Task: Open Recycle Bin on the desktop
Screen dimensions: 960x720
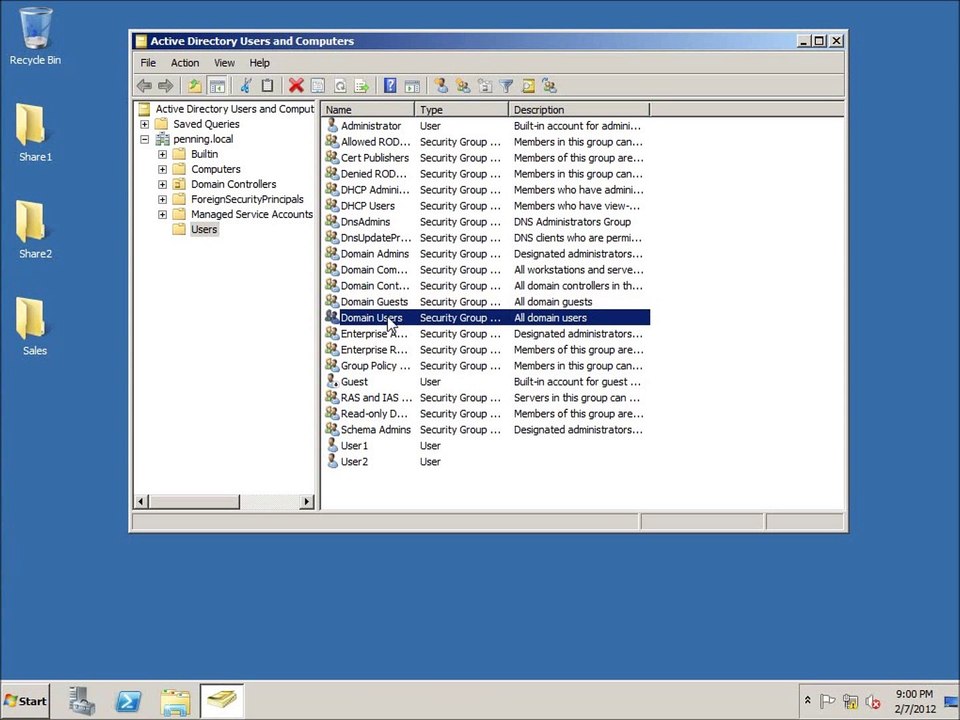Action: tap(35, 36)
